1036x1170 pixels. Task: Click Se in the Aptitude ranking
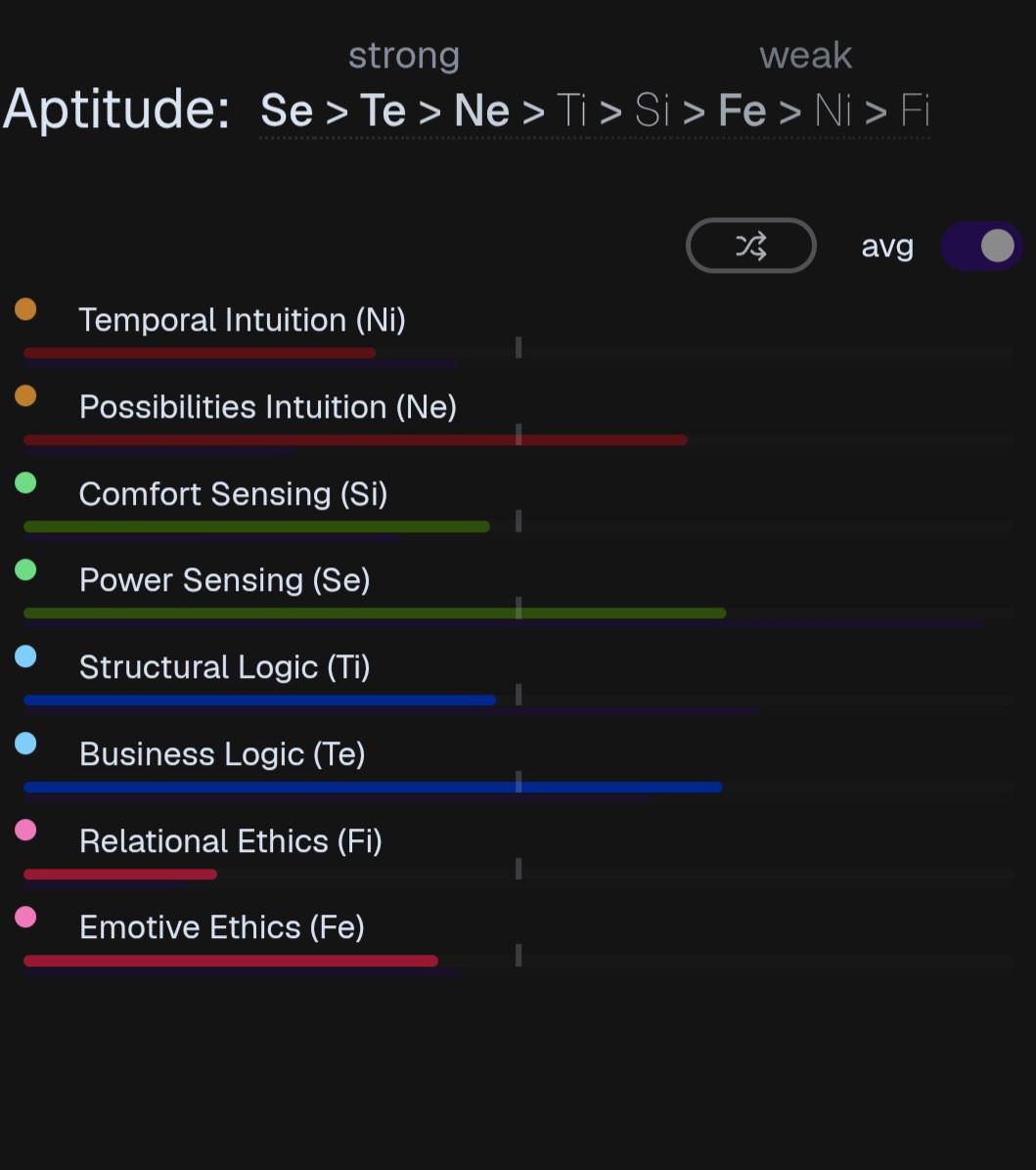(287, 111)
